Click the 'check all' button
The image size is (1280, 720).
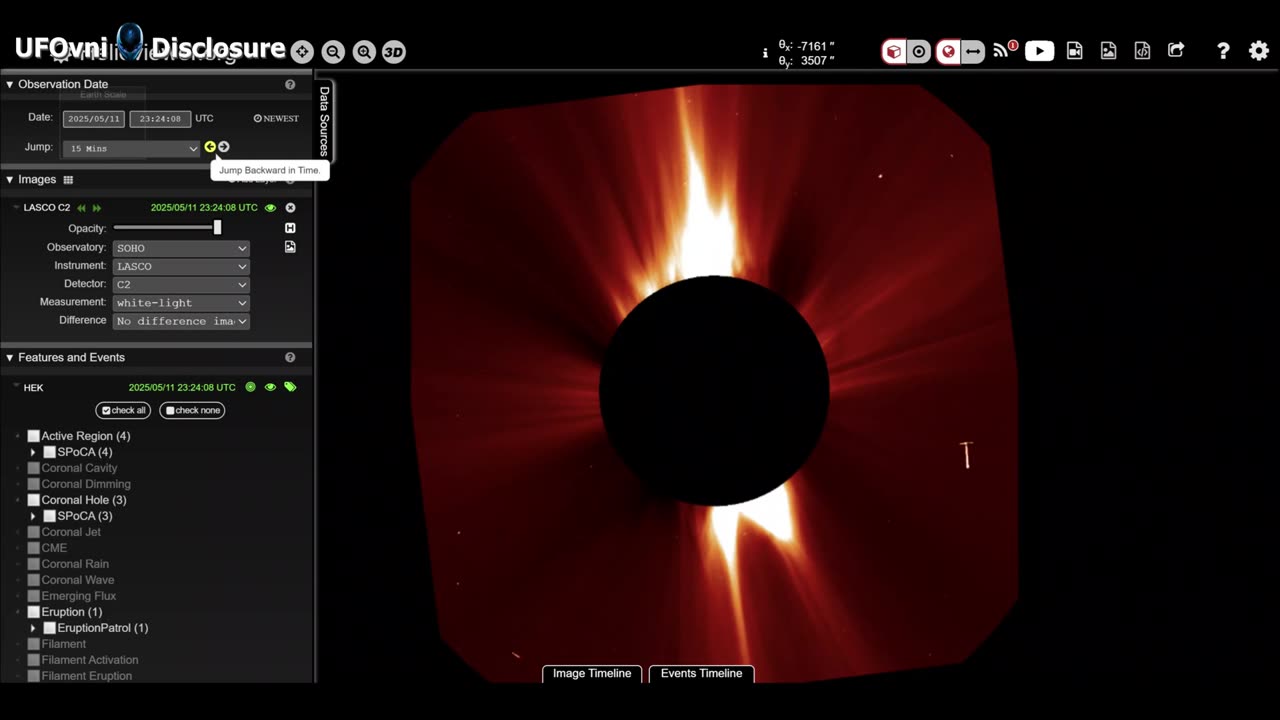(123, 410)
